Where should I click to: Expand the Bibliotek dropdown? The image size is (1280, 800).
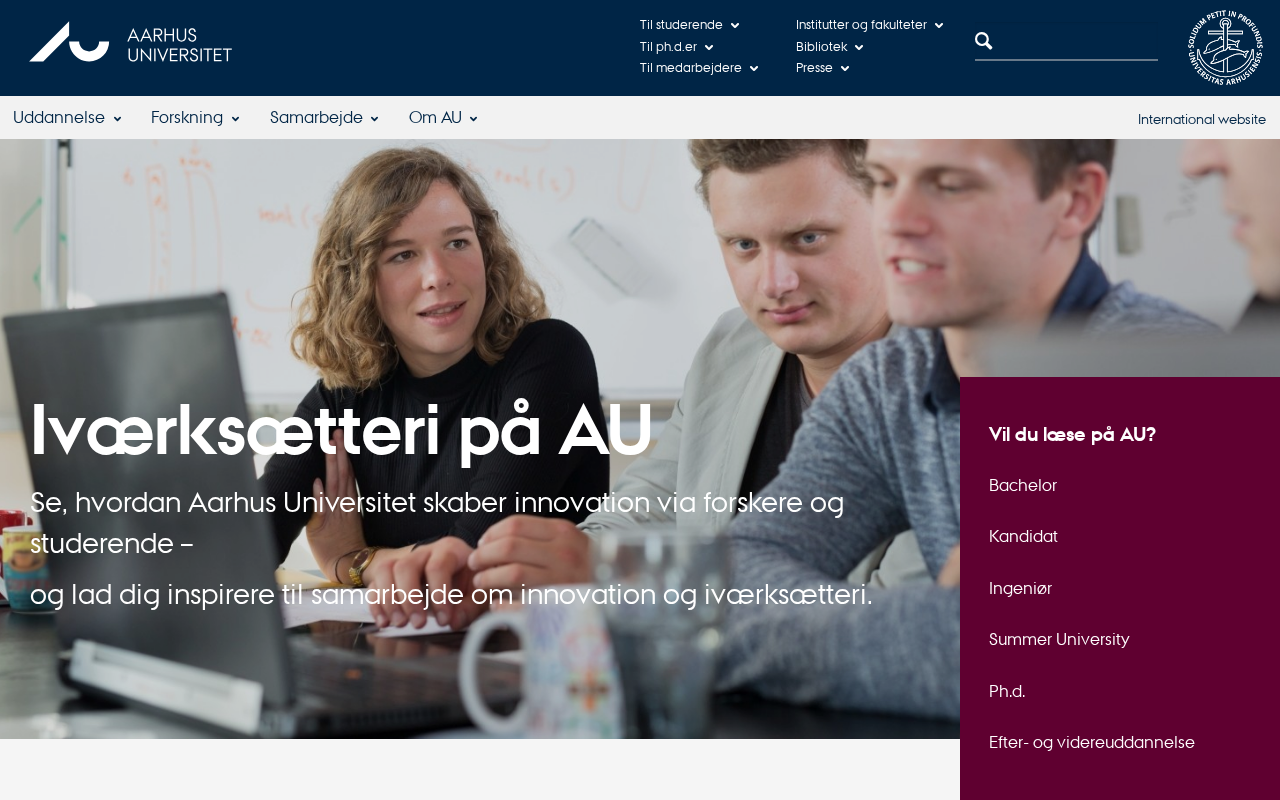(829, 47)
